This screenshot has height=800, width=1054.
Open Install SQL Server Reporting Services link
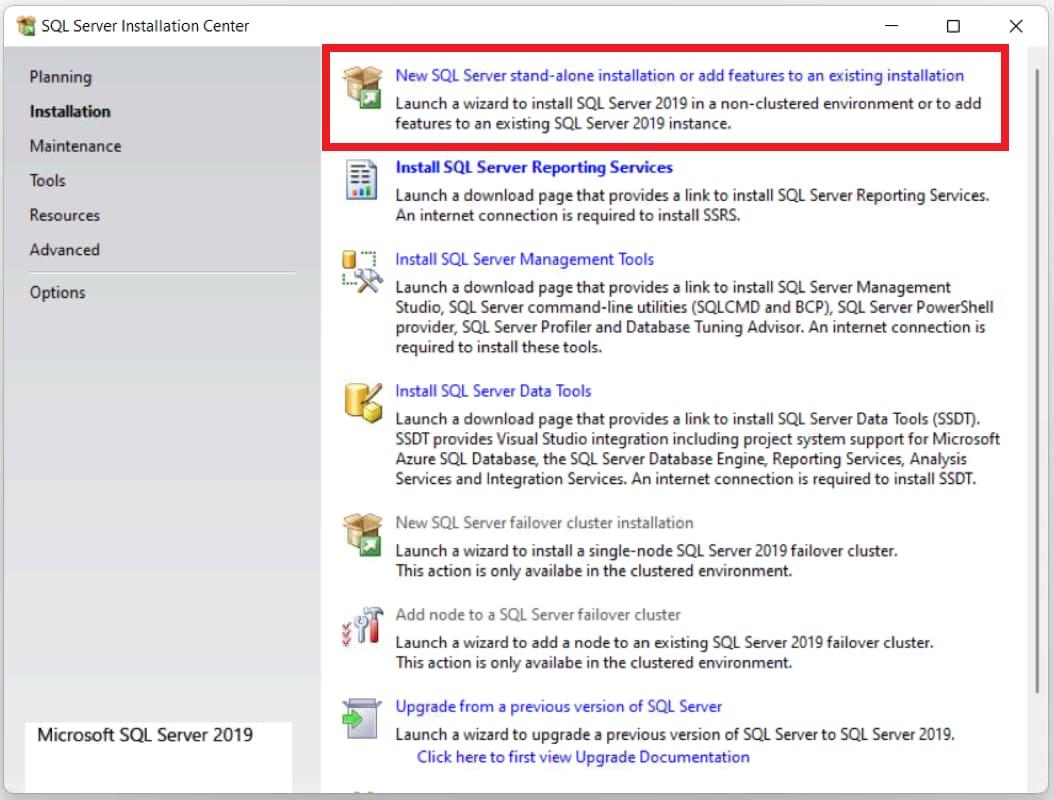point(534,167)
